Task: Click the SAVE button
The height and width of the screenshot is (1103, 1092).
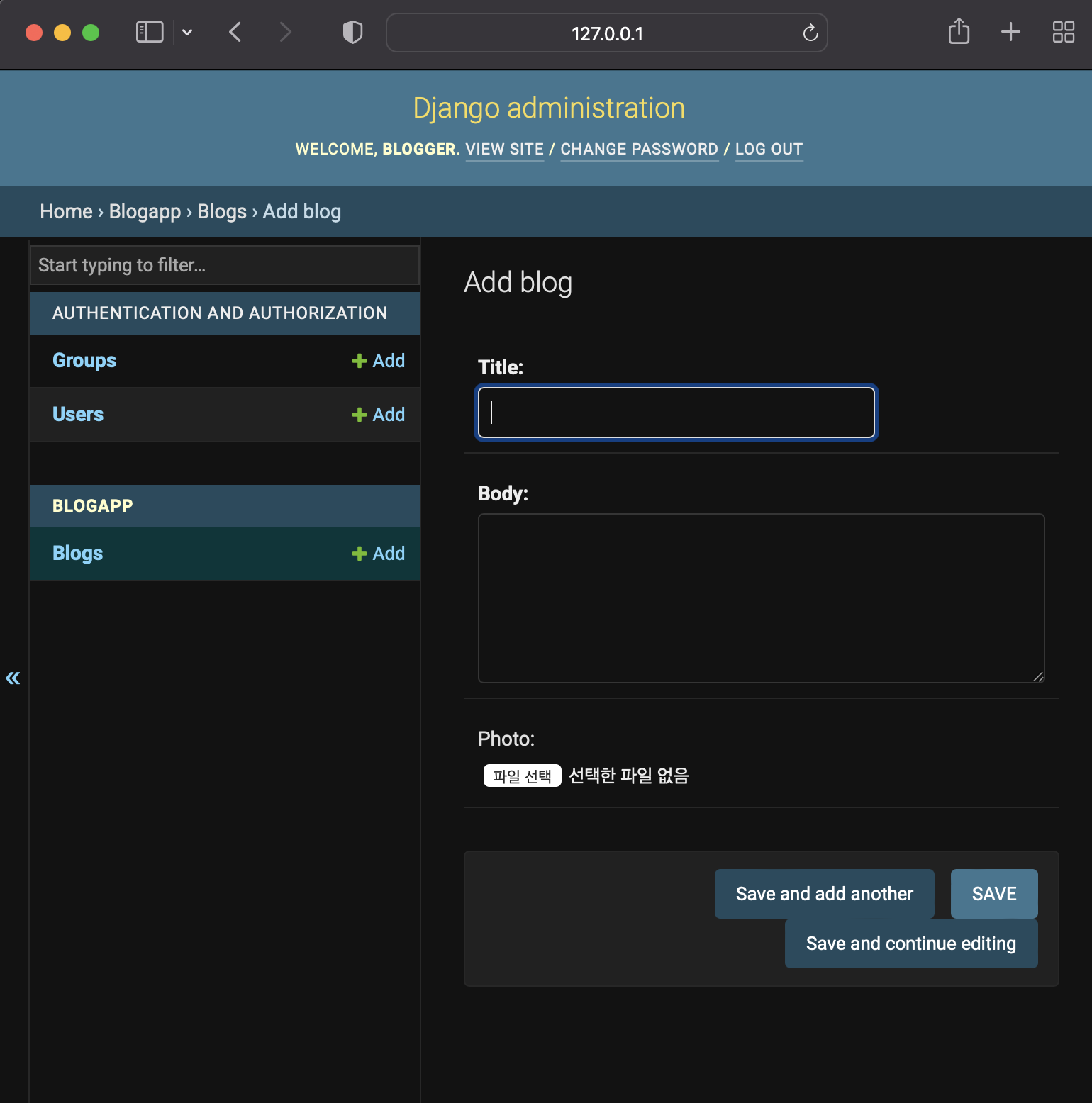Action: click(x=994, y=894)
